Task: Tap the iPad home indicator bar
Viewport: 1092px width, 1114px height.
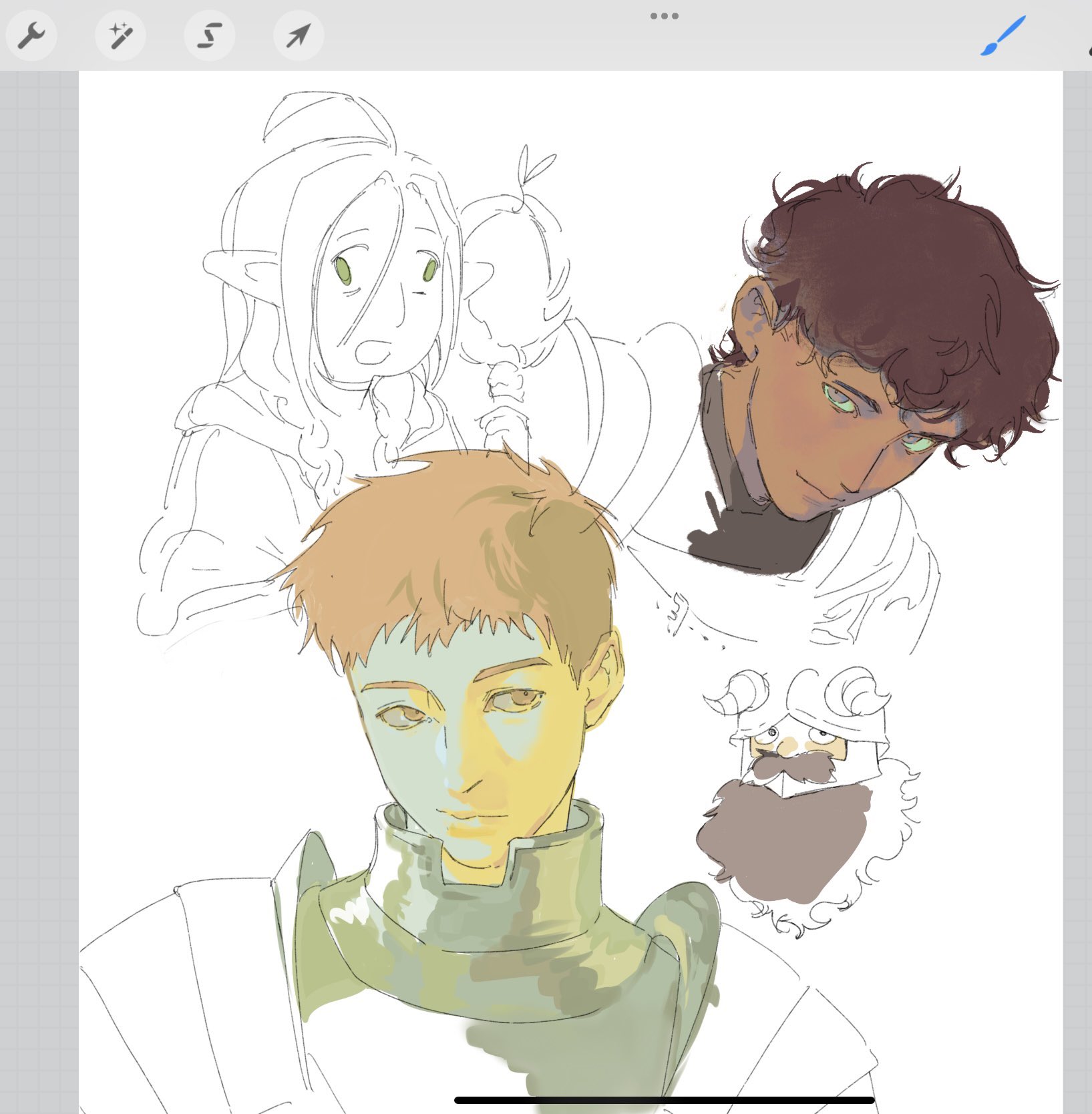Action: [x=664, y=1099]
